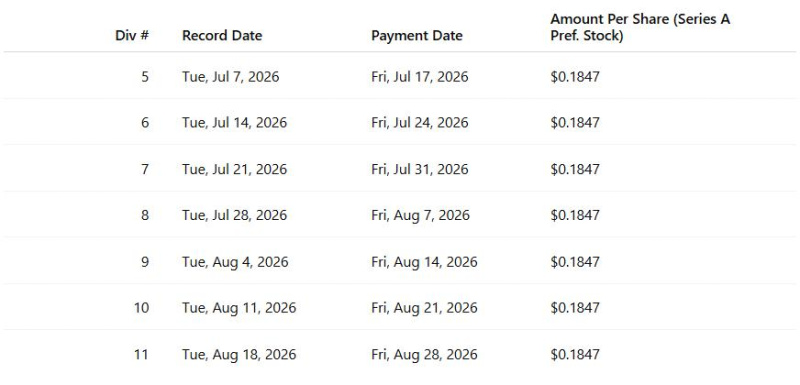This screenshot has width=800, height=385.
Task: Select dividend number 8 cell
Action: pos(145,215)
